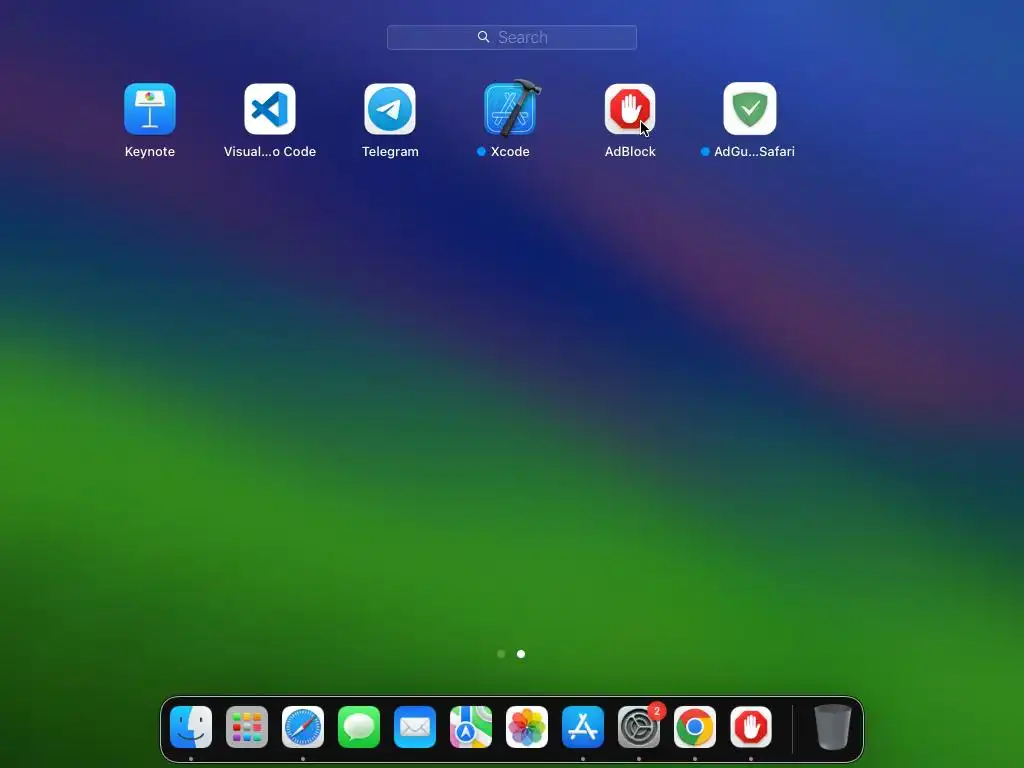Open Trash in the Dock

[833, 727]
